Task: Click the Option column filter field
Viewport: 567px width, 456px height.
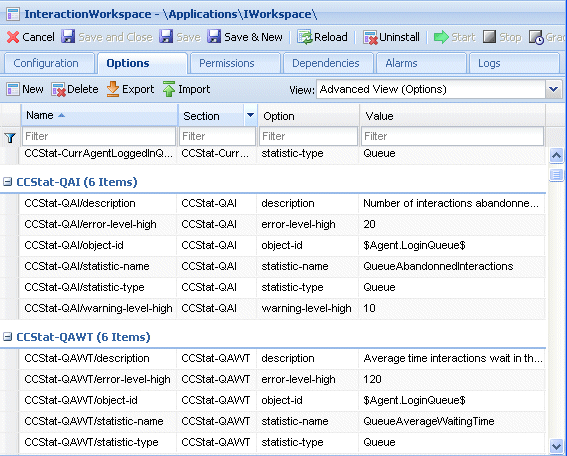Action: pyautogui.click(x=308, y=136)
